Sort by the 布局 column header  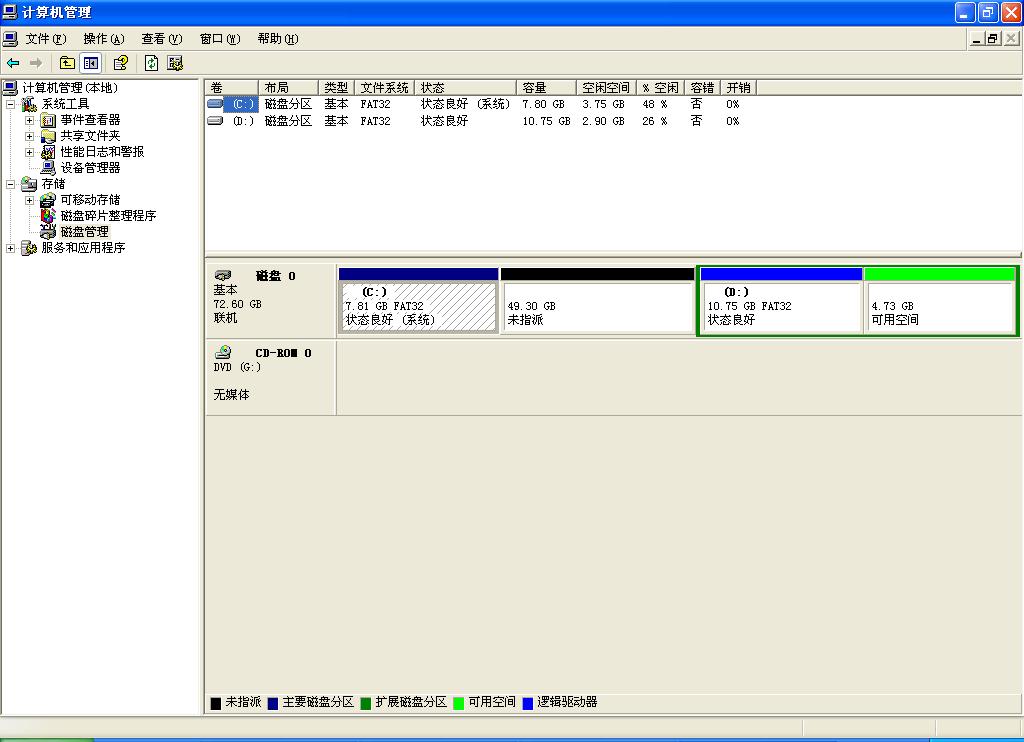pos(289,88)
